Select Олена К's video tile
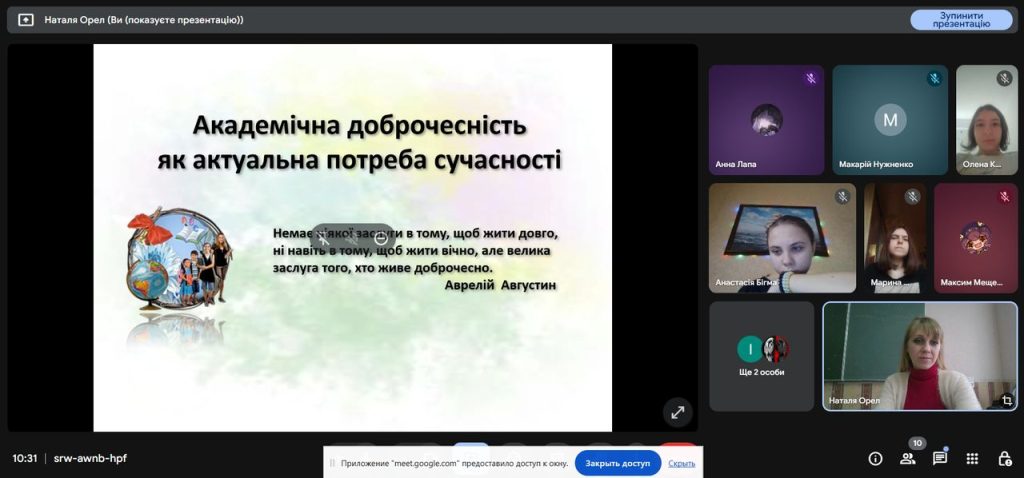 (986, 119)
